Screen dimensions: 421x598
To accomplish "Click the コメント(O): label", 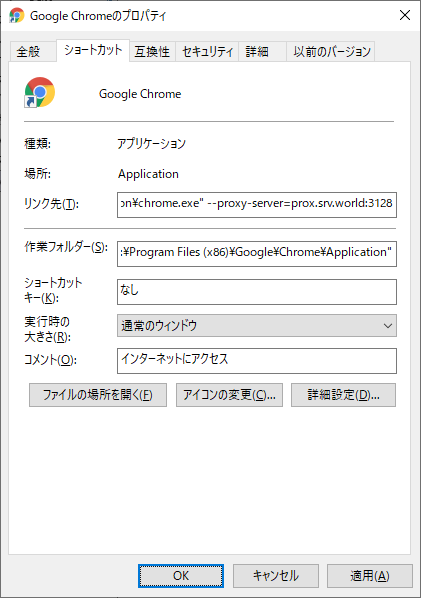I will click(50, 360).
